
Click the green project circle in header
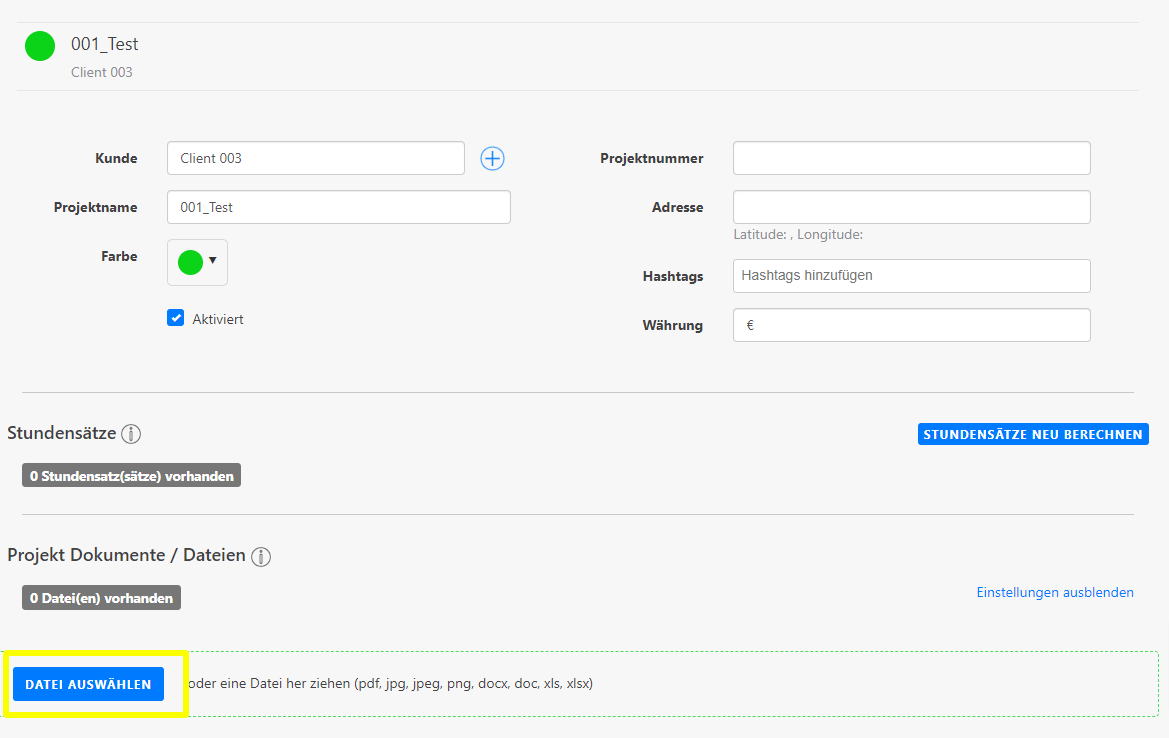pos(40,46)
